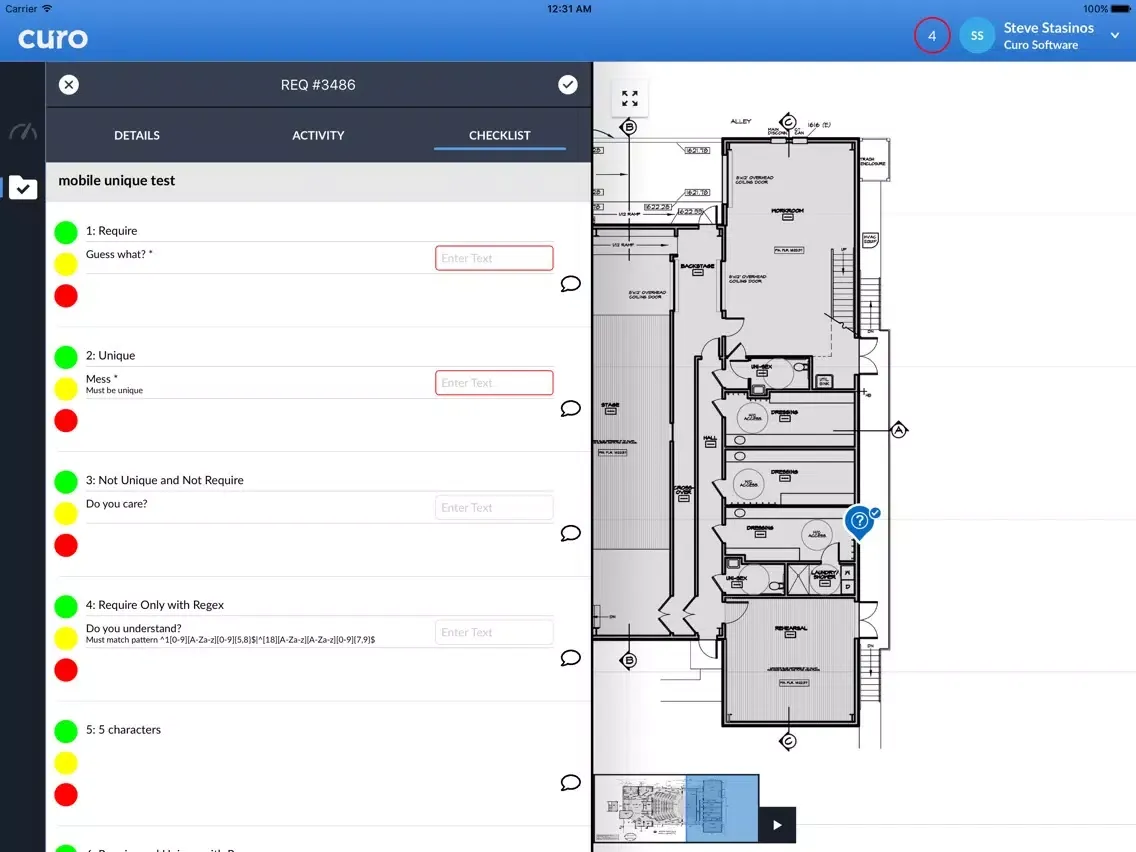The width and height of the screenshot is (1136, 852).
Task: Click the 12:31 AM clock
Action: click(x=569, y=9)
